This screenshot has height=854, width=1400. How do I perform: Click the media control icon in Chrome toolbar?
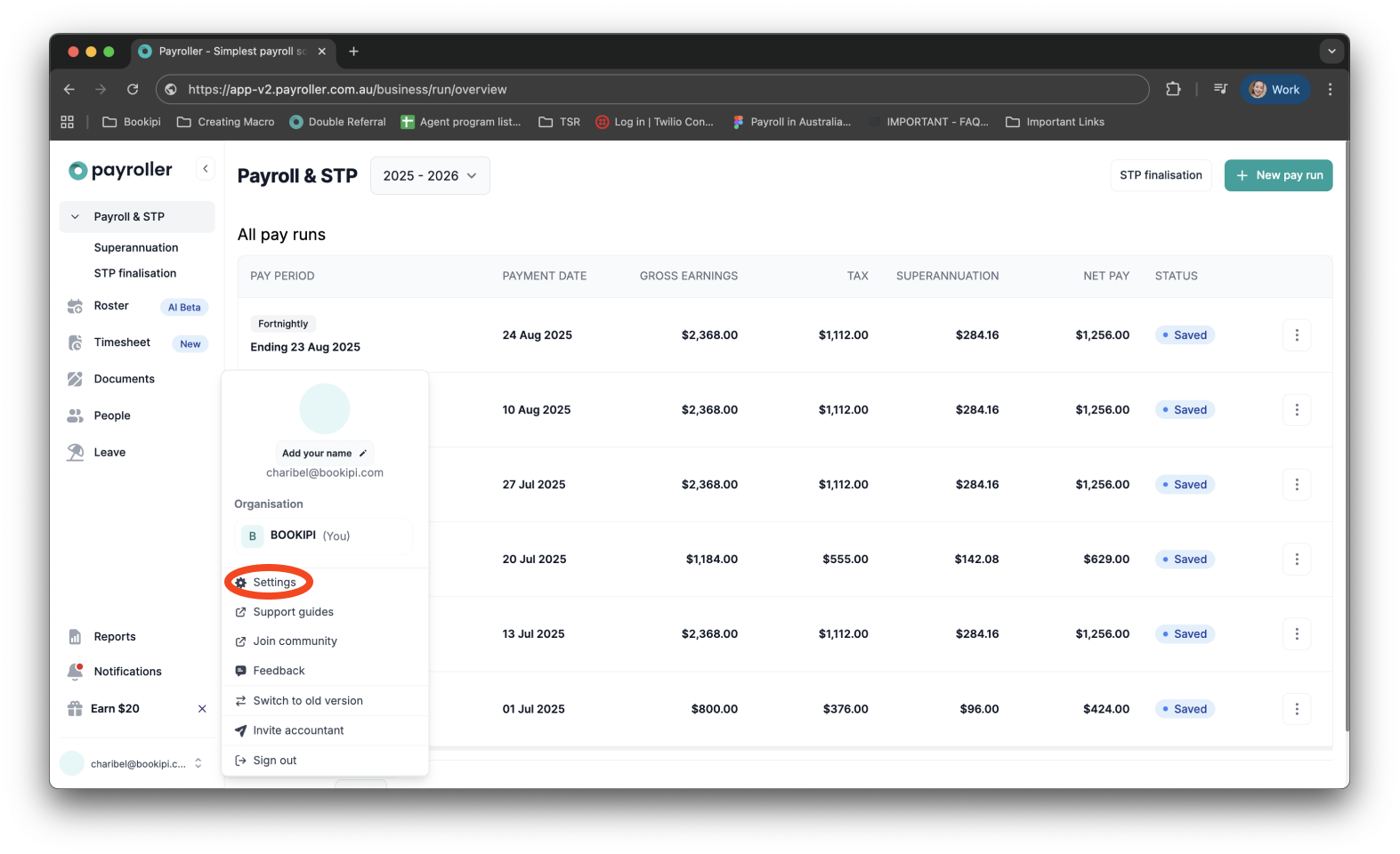[x=1220, y=89]
